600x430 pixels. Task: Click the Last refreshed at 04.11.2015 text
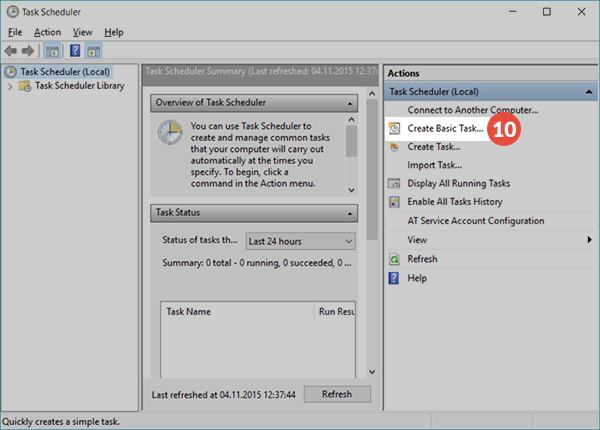[x=223, y=395]
